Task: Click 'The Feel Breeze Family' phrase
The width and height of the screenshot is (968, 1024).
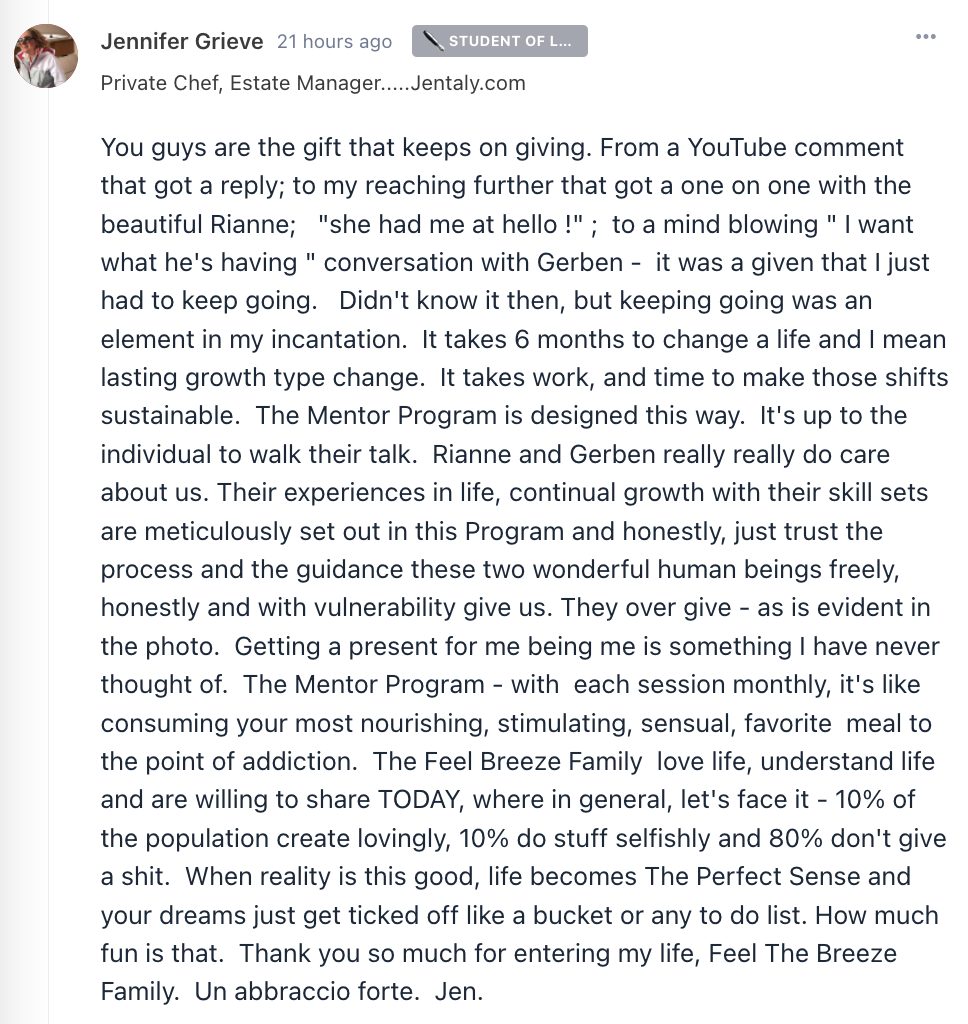Action: (508, 761)
